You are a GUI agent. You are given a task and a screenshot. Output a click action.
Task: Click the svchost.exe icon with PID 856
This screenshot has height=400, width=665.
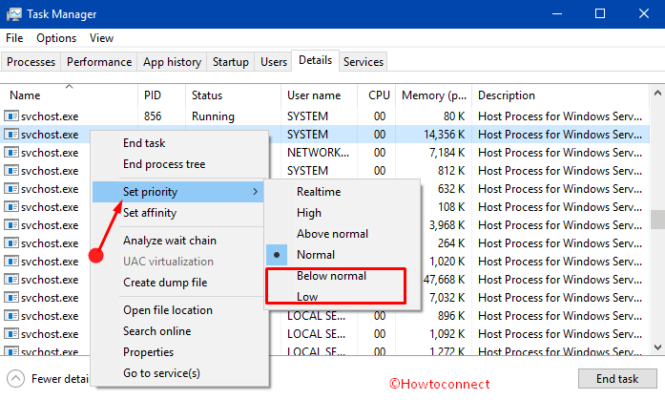[12, 116]
